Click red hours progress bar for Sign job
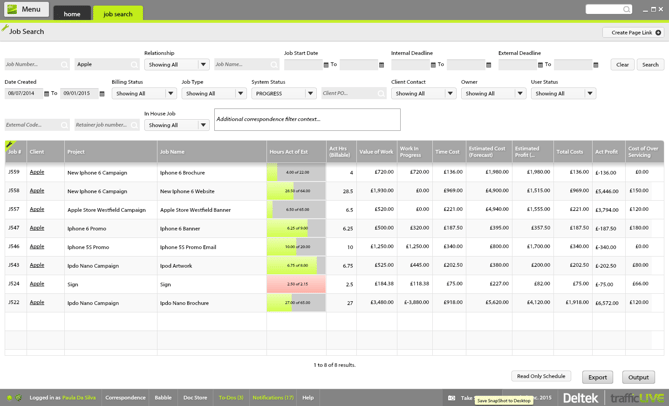 tap(296, 284)
